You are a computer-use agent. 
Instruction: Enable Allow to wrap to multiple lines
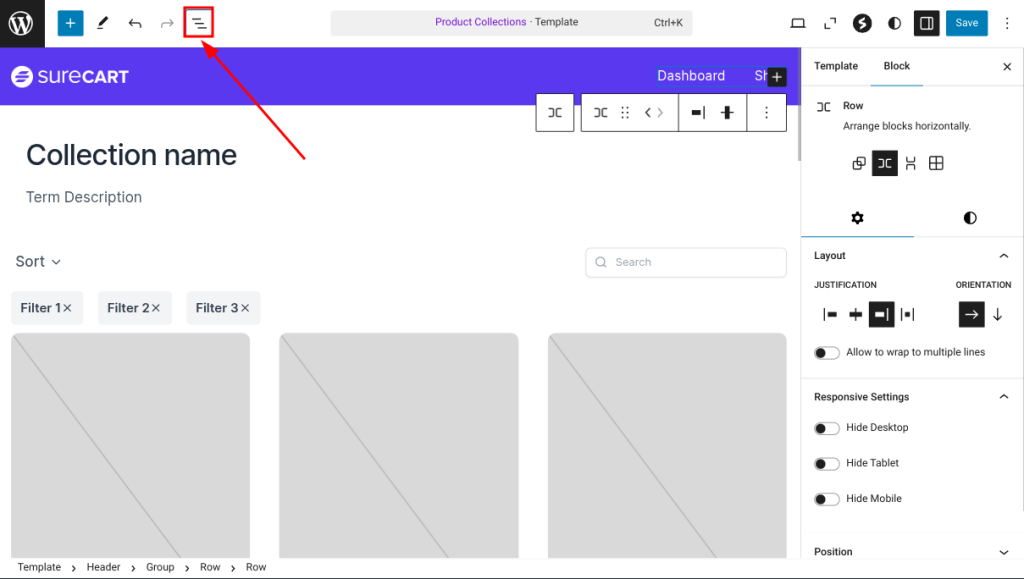[x=827, y=353]
